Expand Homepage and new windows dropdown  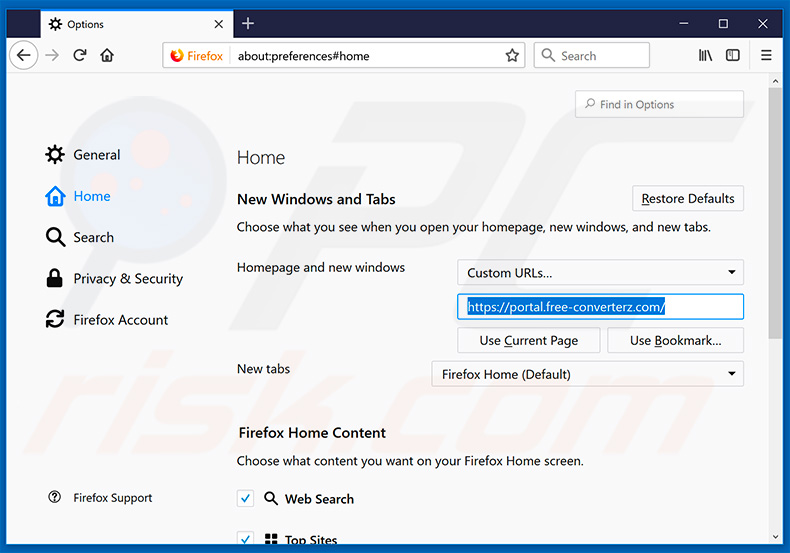(600, 272)
